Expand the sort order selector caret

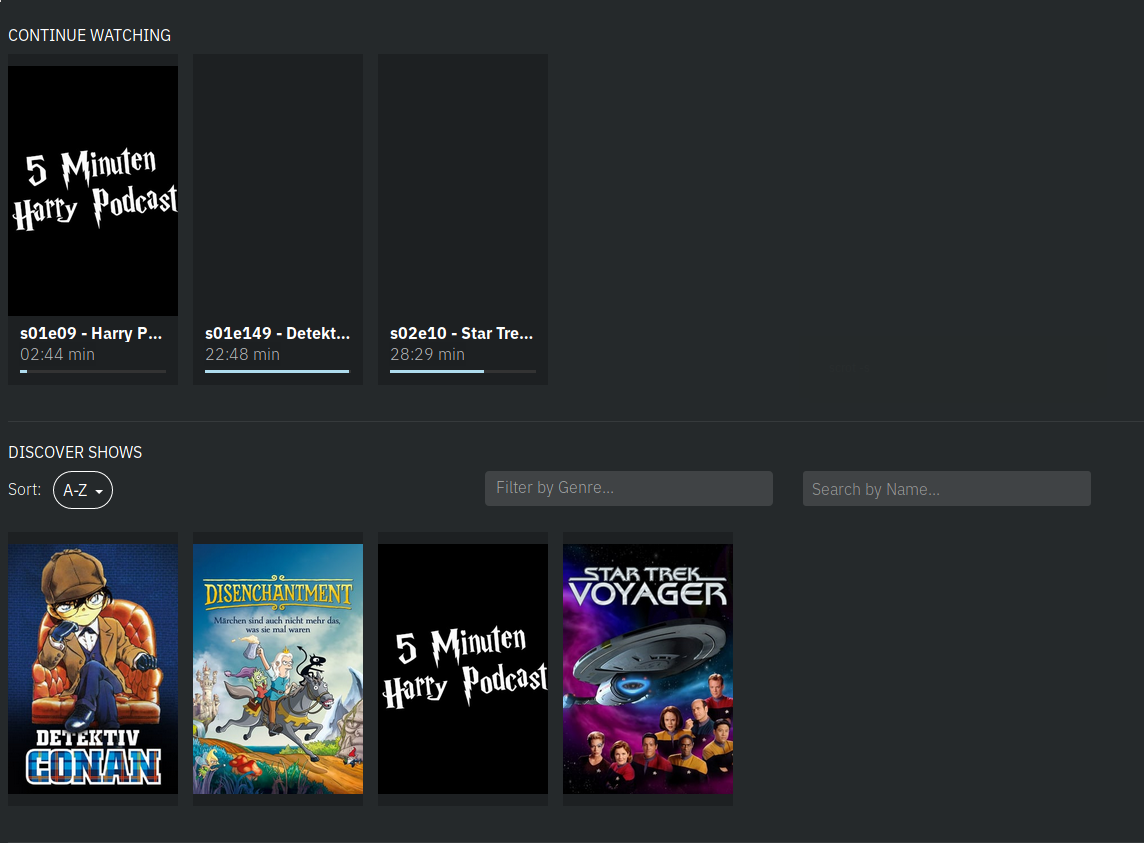tap(97, 490)
